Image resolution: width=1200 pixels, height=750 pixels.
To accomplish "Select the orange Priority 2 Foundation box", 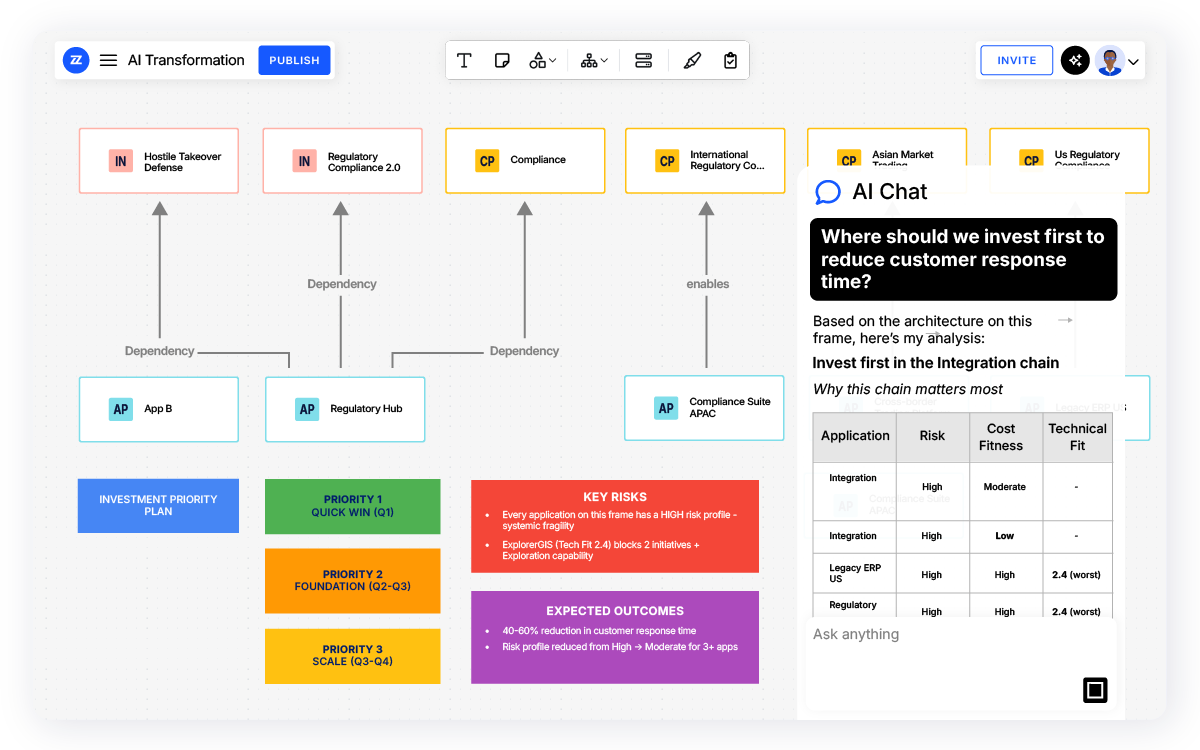I will pyautogui.click(x=352, y=581).
